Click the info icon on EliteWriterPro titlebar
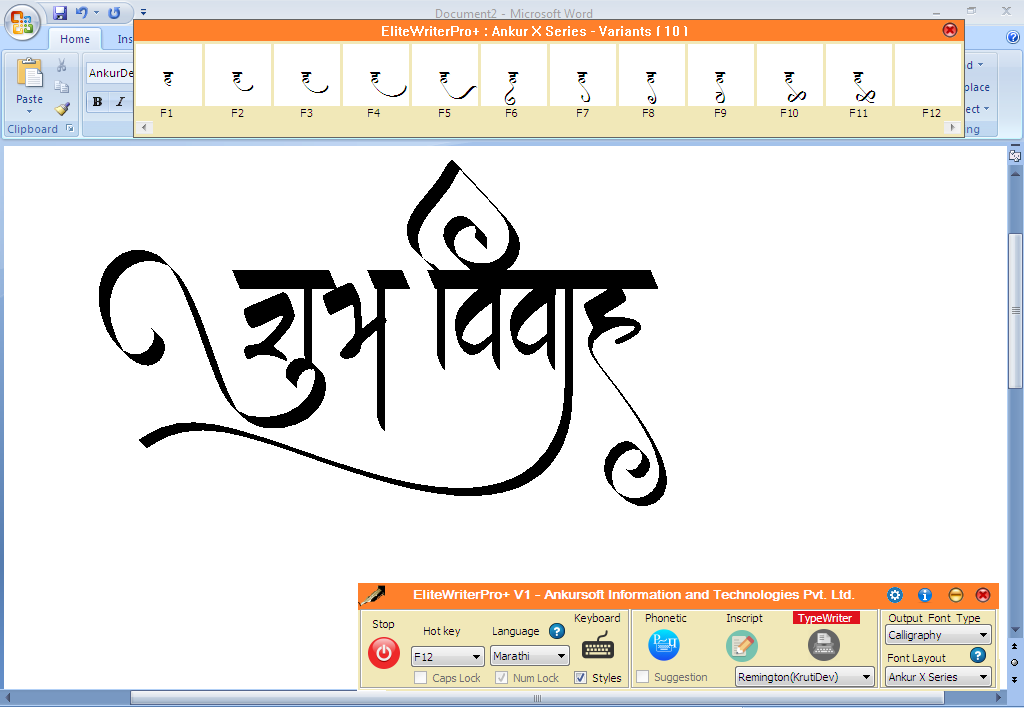 point(925,594)
